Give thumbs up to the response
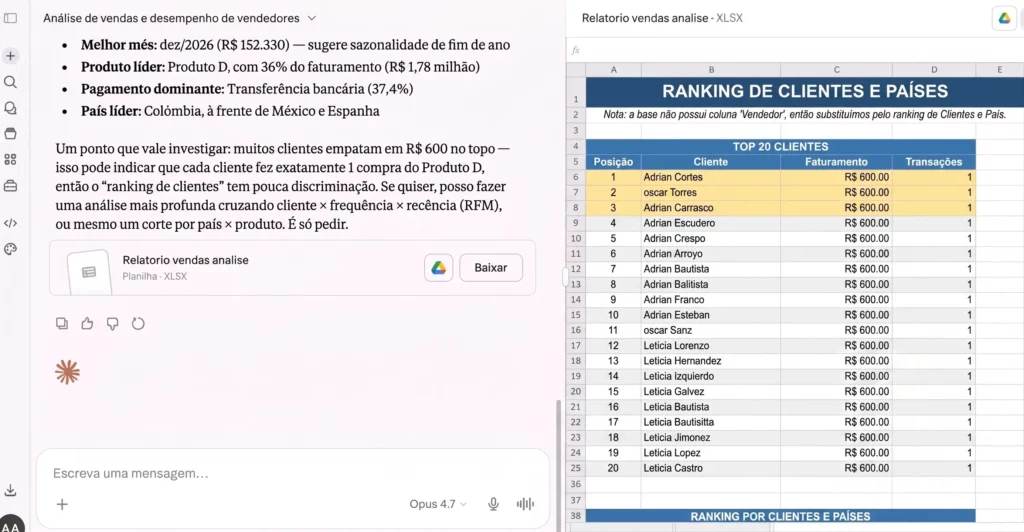This screenshot has height=532, width=1024. (x=88, y=324)
